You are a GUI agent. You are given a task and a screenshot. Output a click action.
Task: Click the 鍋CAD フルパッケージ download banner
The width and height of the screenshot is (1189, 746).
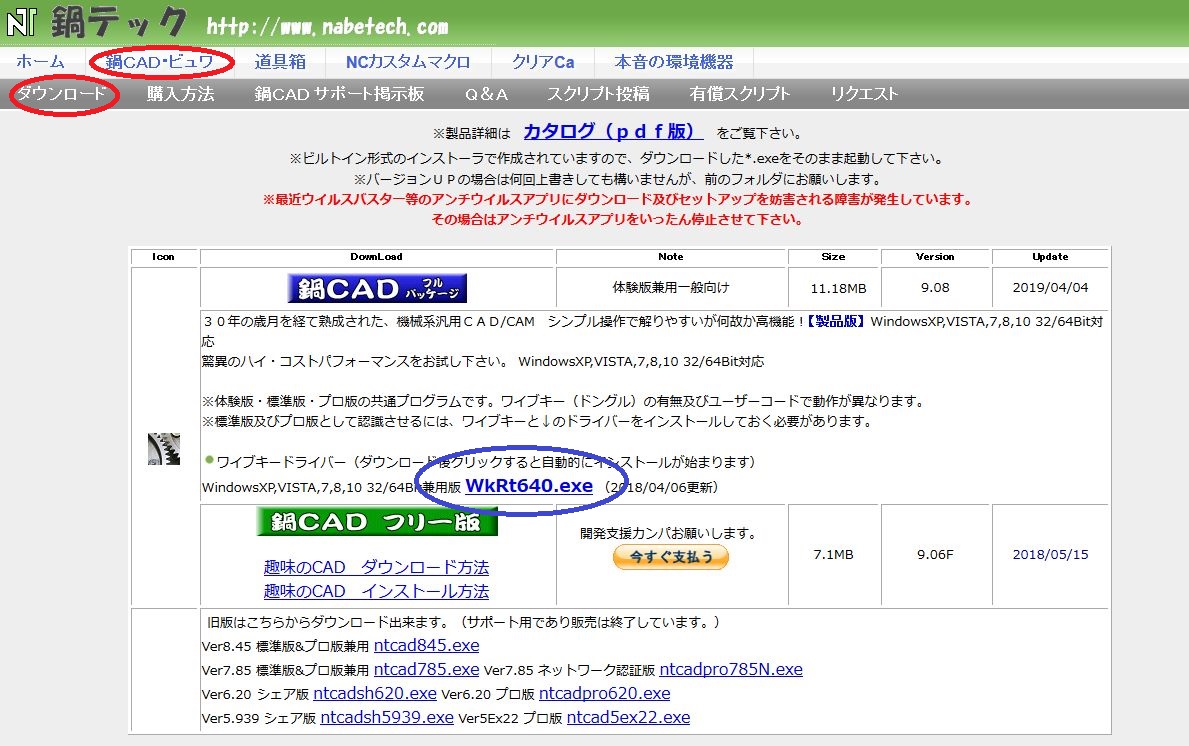377,288
